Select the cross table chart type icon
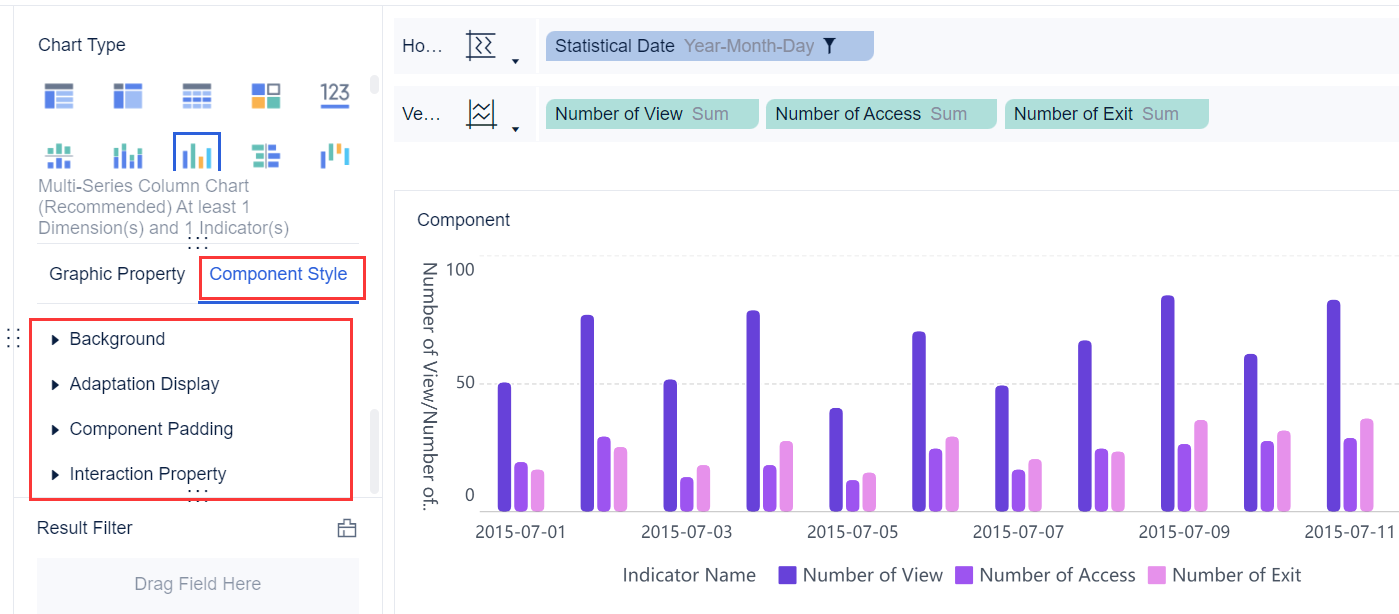 click(x=196, y=95)
